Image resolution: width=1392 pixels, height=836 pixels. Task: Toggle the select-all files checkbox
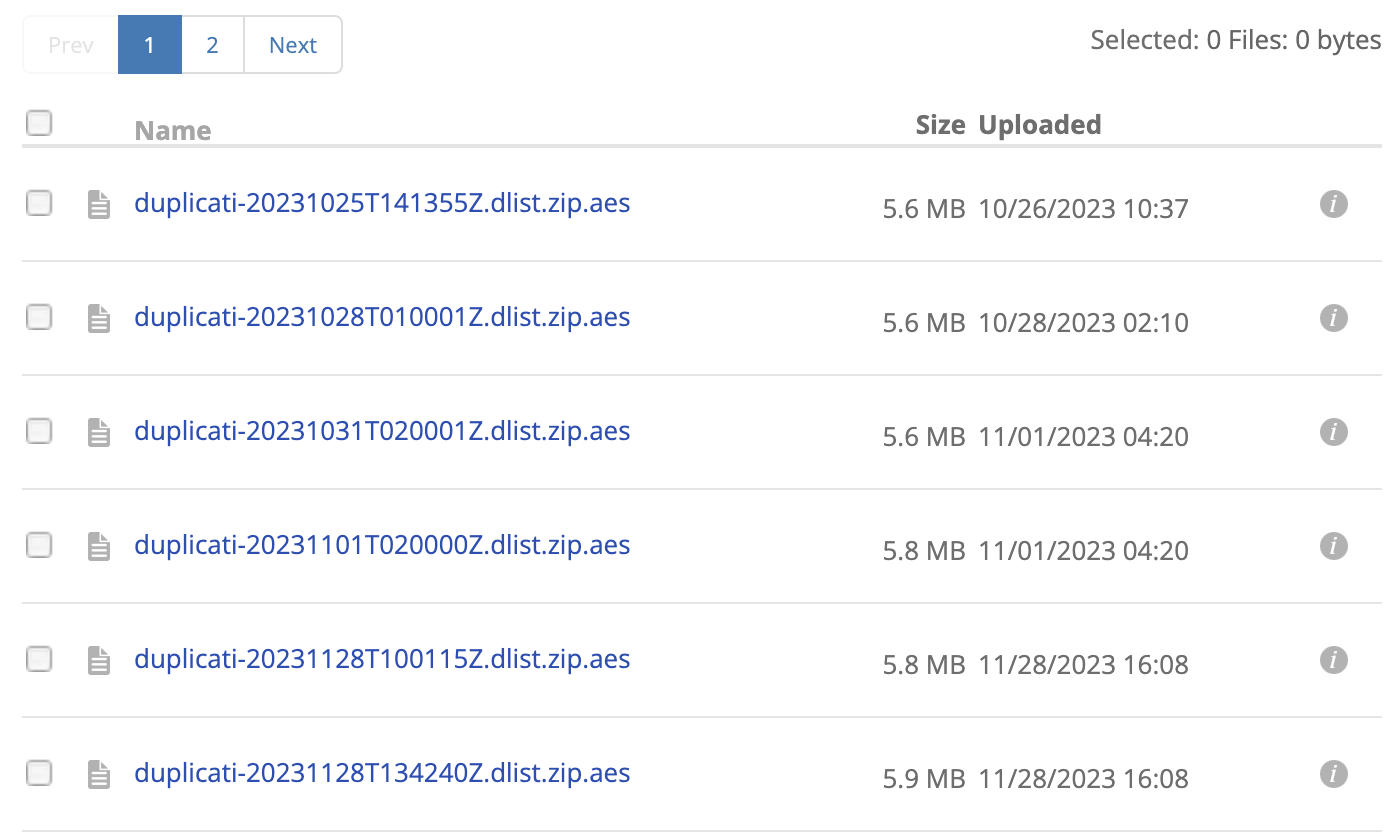(x=39, y=123)
